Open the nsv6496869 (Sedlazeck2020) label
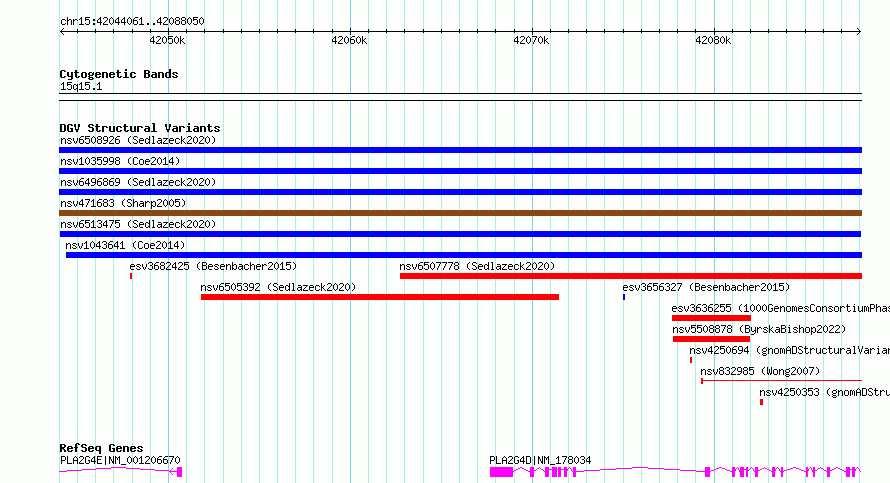890x483 pixels. 138,182
